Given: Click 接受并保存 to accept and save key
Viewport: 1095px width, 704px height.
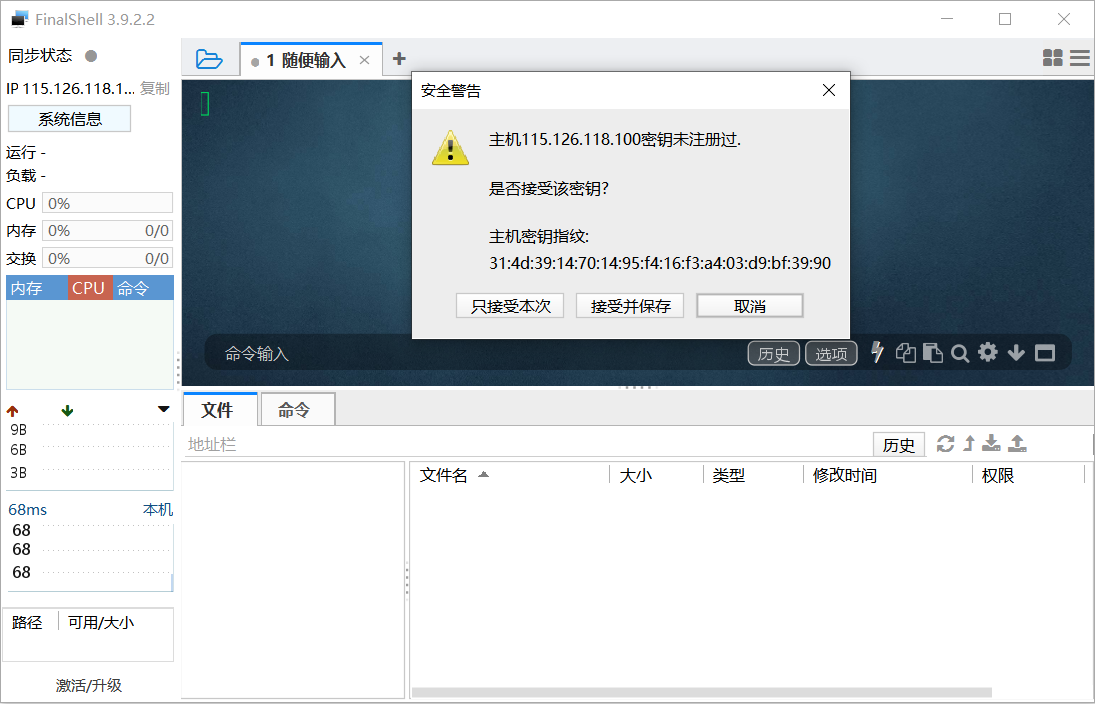Looking at the screenshot, I should (630, 306).
